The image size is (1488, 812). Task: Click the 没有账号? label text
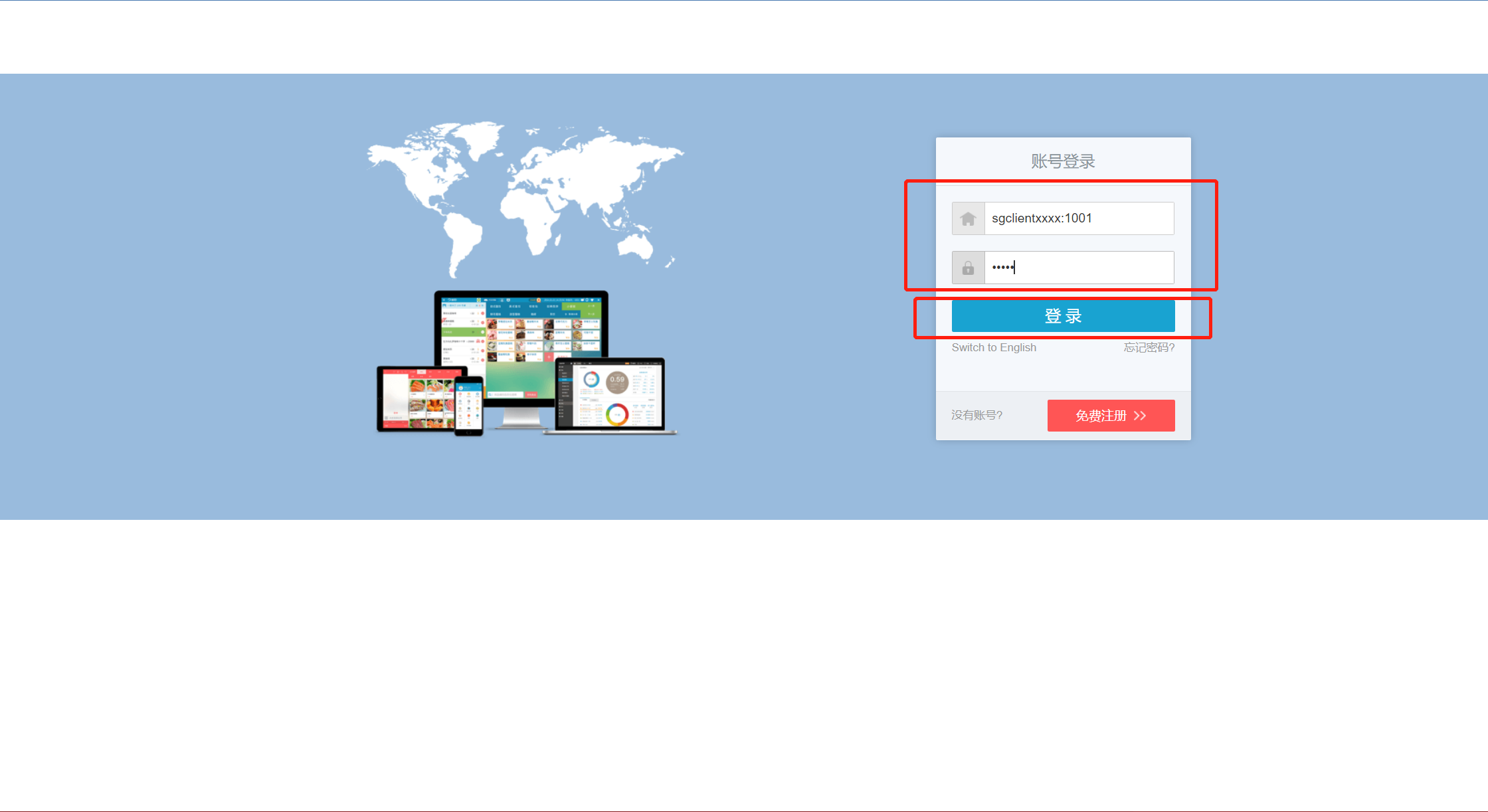[x=976, y=415]
